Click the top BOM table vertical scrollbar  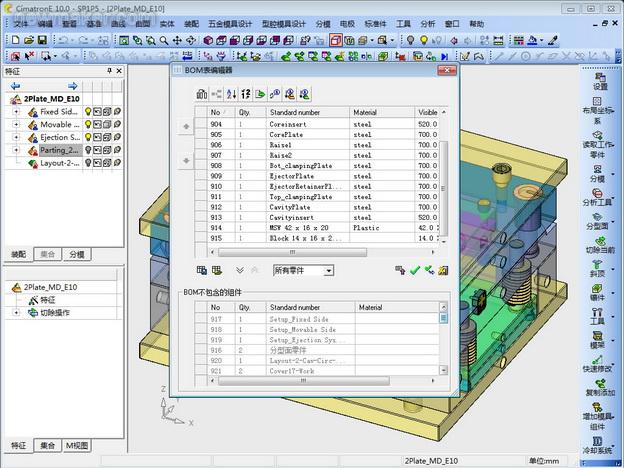coord(443,188)
